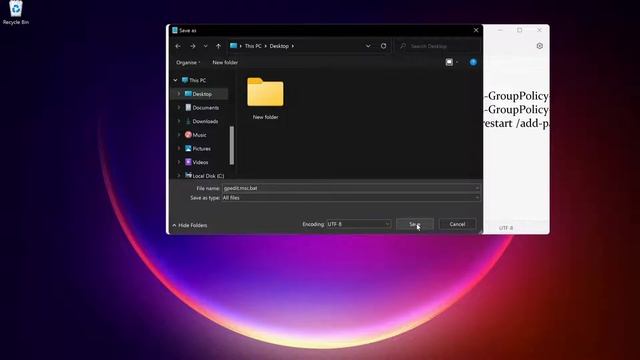Close the Save as dialog
This screenshot has width=640, height=360.
point(476,30)
